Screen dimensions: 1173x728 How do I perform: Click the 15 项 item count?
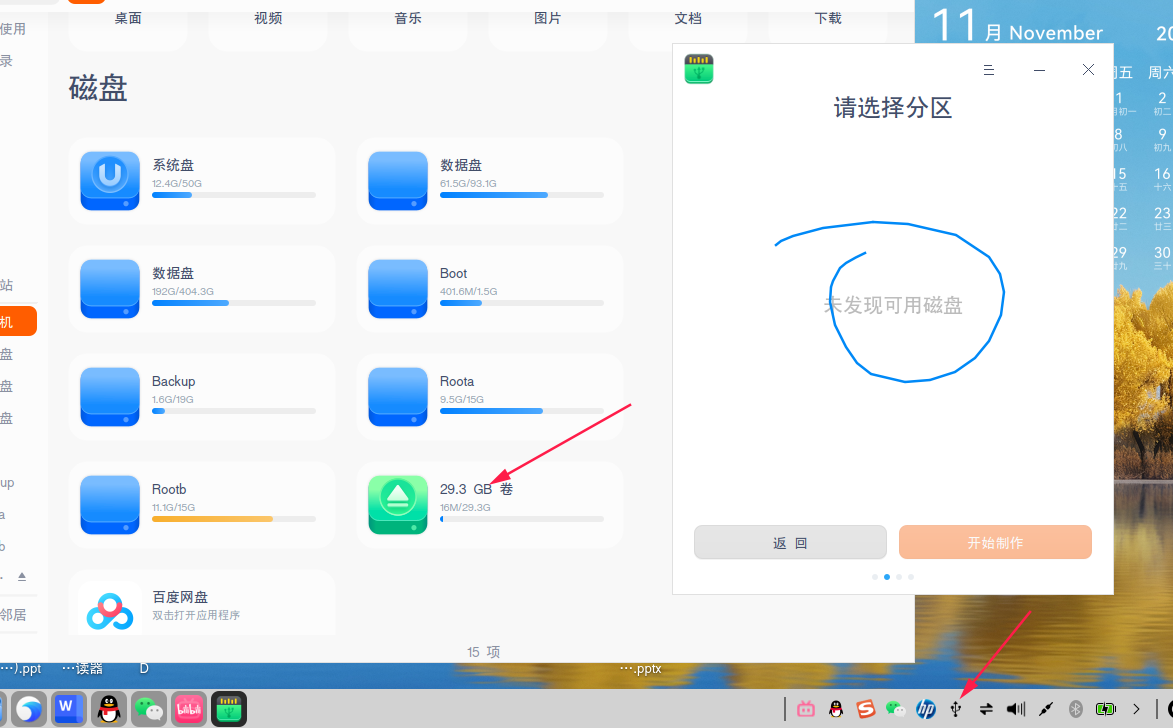coord(483,652)
